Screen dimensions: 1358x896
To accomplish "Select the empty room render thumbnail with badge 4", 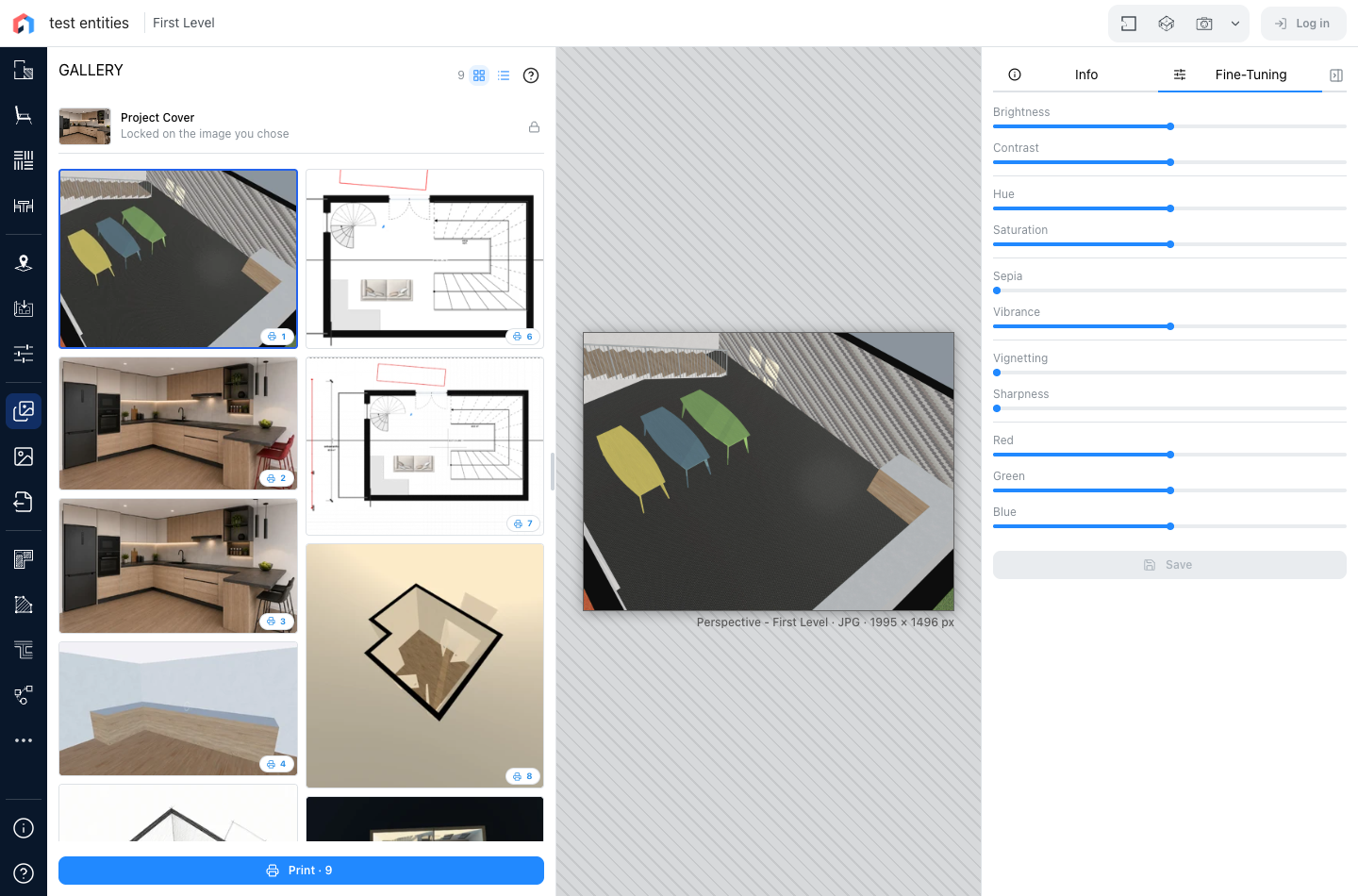I will 178,708.
